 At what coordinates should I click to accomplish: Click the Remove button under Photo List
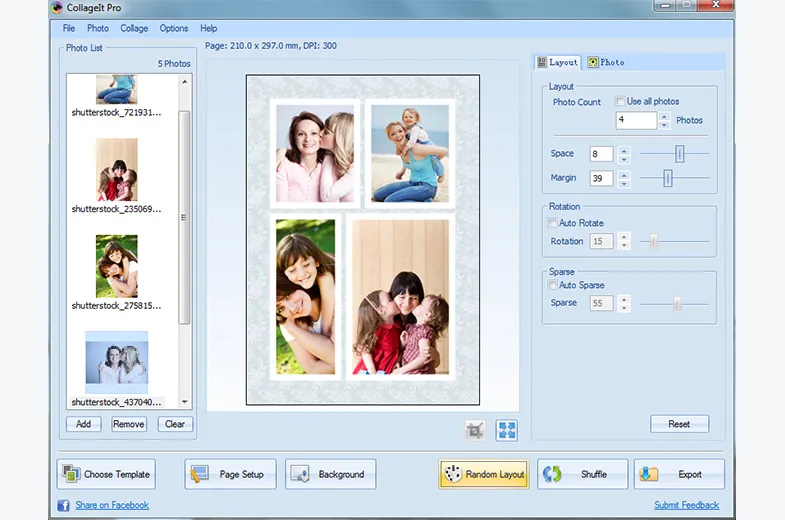pyautogui.click(x=129, y=424)
